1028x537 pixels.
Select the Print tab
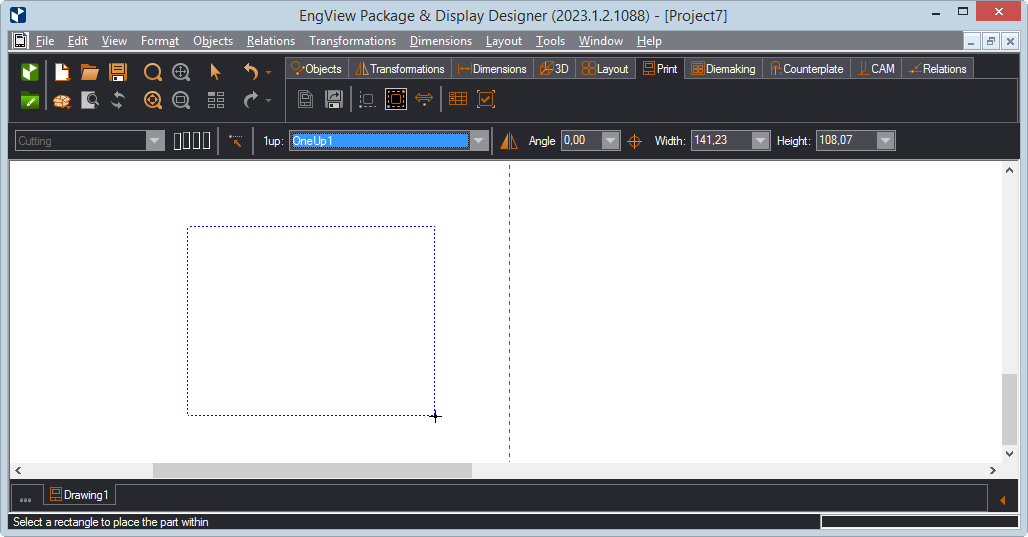tap(660, 69)
